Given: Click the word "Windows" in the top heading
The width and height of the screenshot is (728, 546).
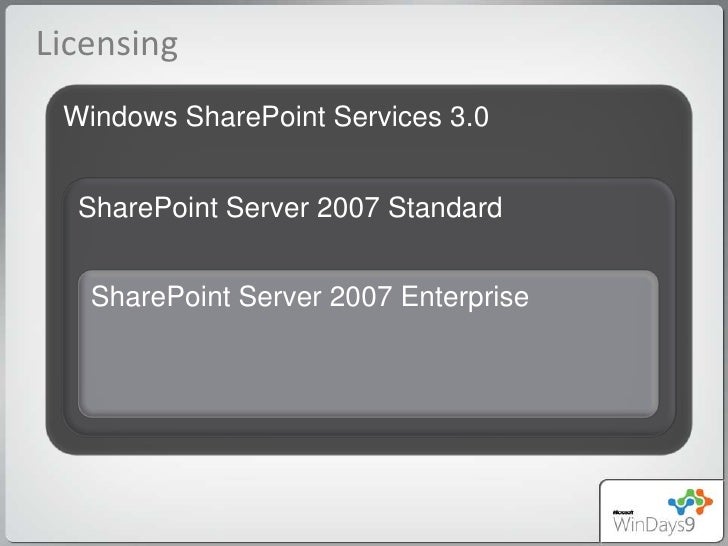Looking at the screenshot, I should (120, 116).
